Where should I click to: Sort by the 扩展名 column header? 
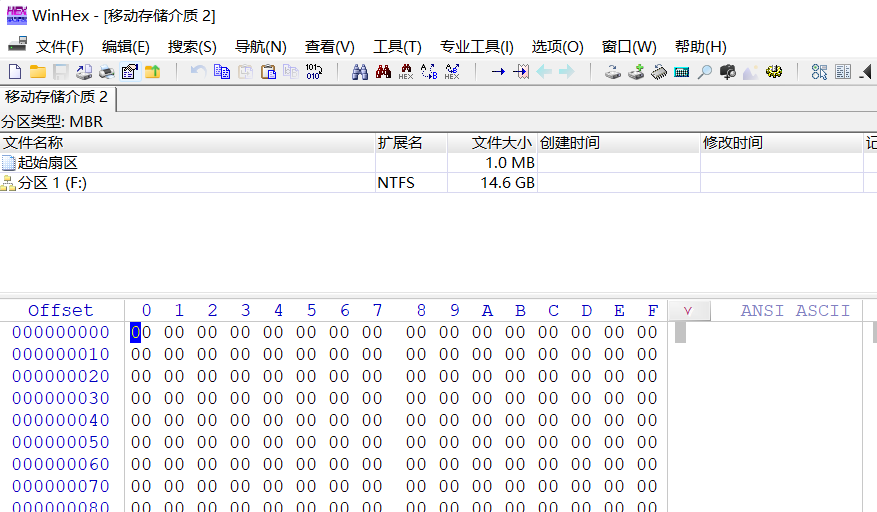pyautogui.click(x=411, y=143)
